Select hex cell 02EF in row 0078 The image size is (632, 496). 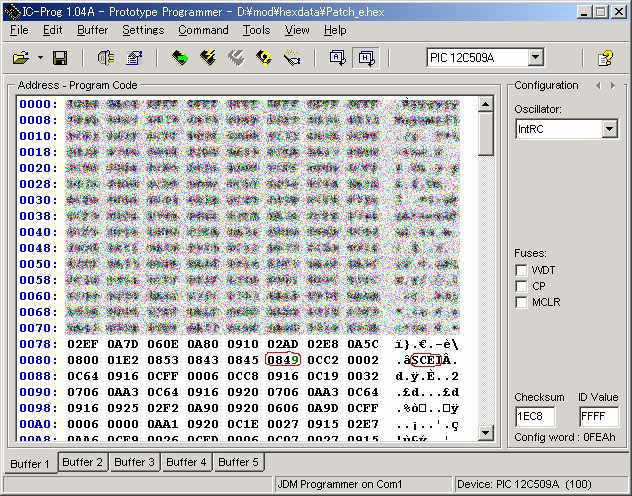point(83,344)
